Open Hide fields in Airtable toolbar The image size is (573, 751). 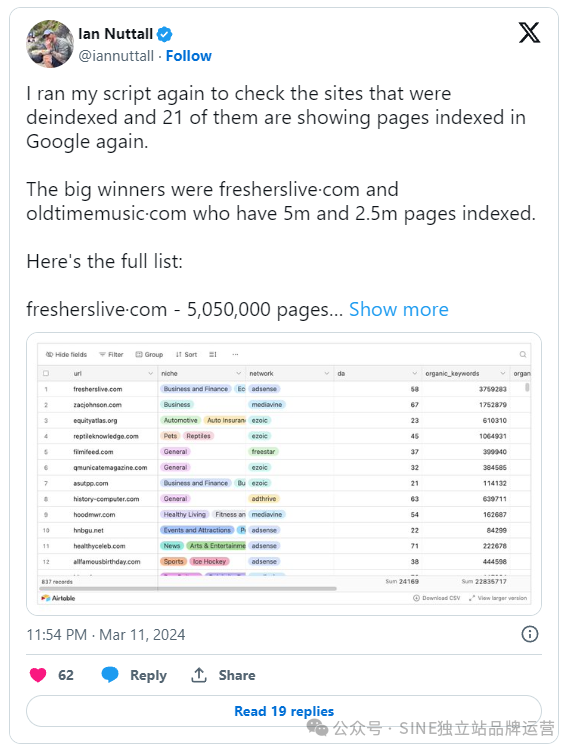66,354
